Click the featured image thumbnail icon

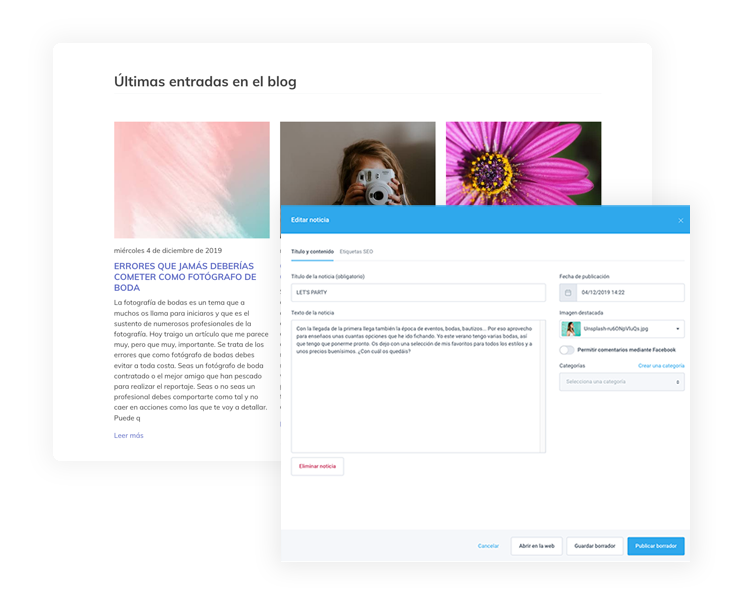pos(569,328)
